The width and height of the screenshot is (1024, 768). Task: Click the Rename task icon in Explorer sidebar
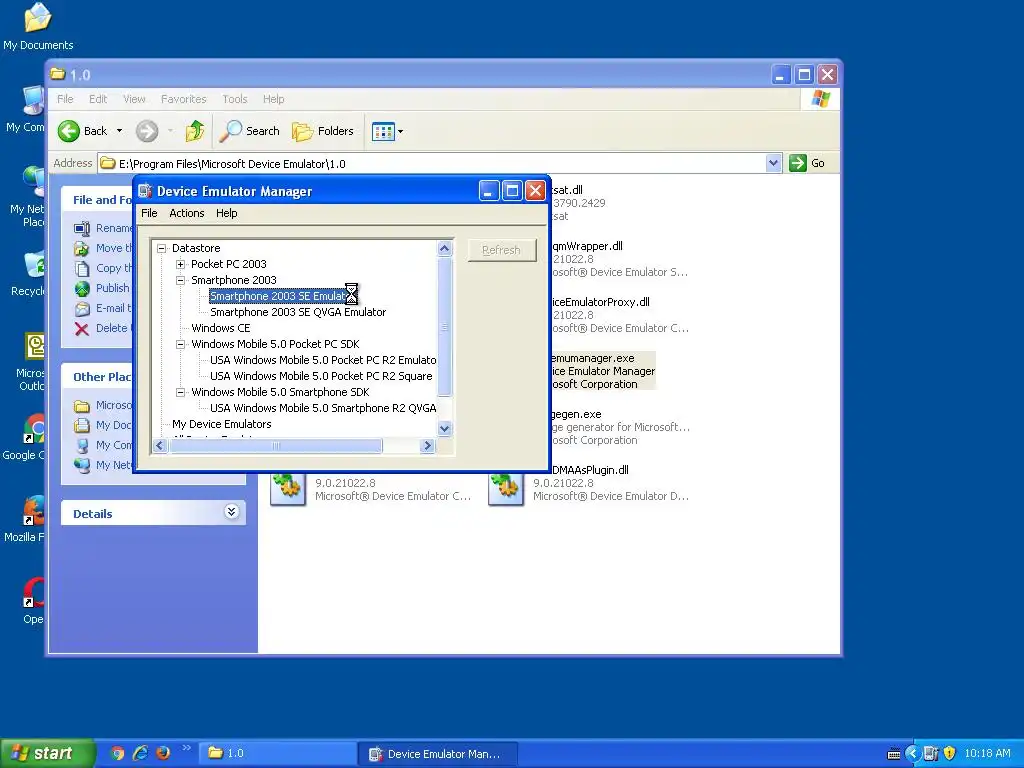pyautogui.click(x=82, y=229)
